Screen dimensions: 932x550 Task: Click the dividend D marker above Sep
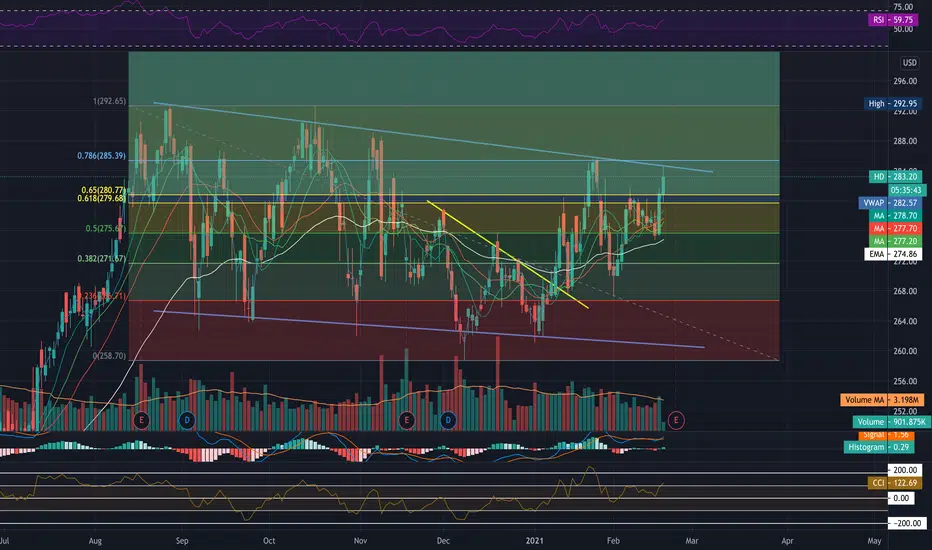pyautogui.click(x=187, y=420)
